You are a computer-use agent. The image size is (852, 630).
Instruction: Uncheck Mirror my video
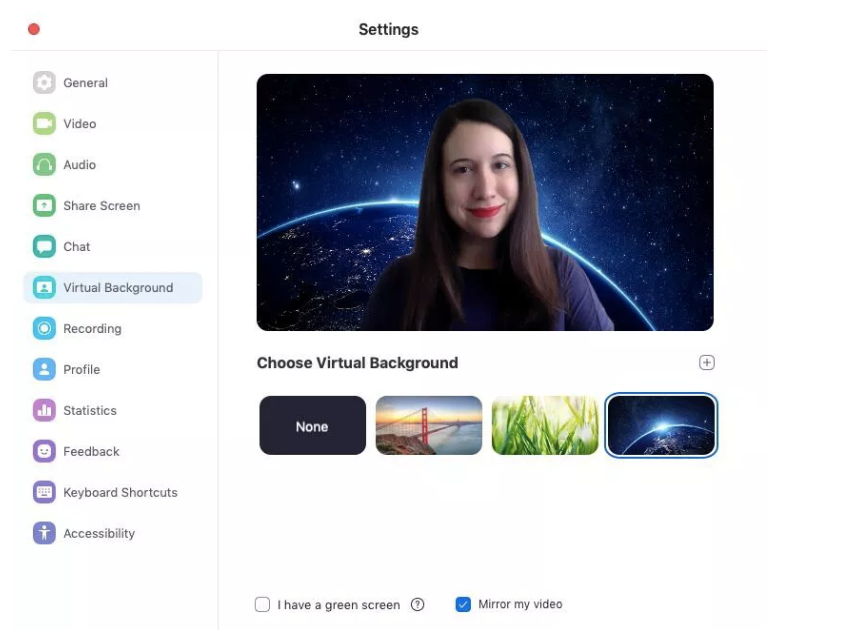(x=463, y=604)
